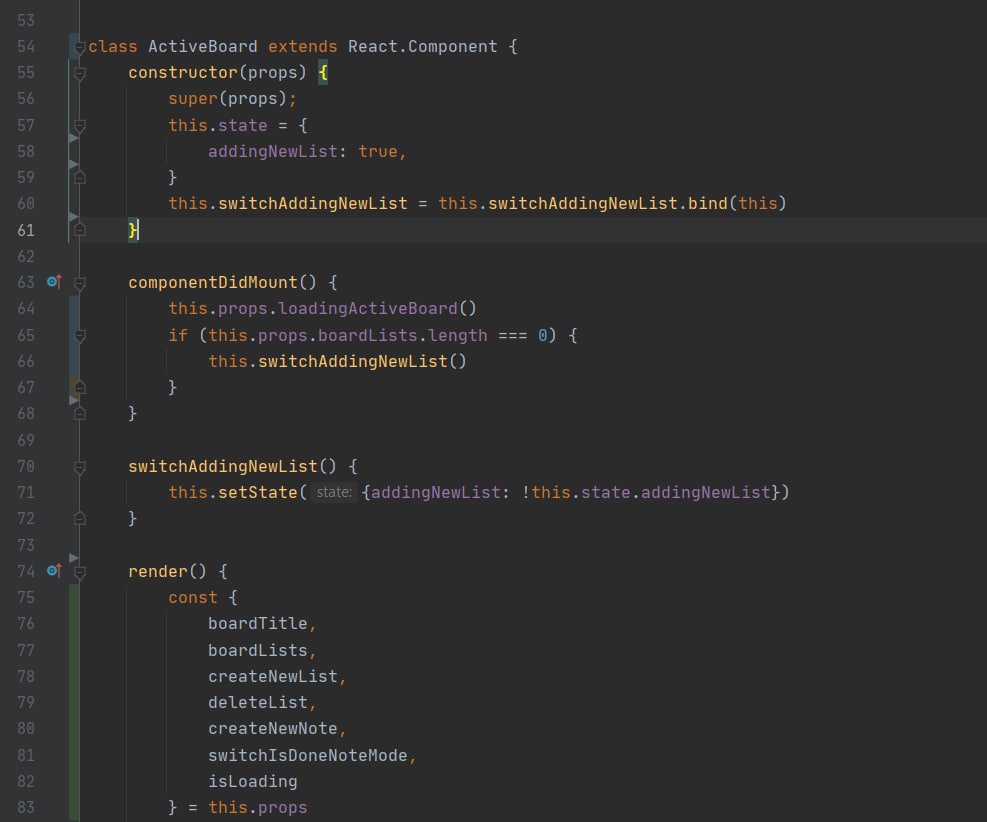
Task: Click the 'state:' parameter hint on setState
Action: 334,492
